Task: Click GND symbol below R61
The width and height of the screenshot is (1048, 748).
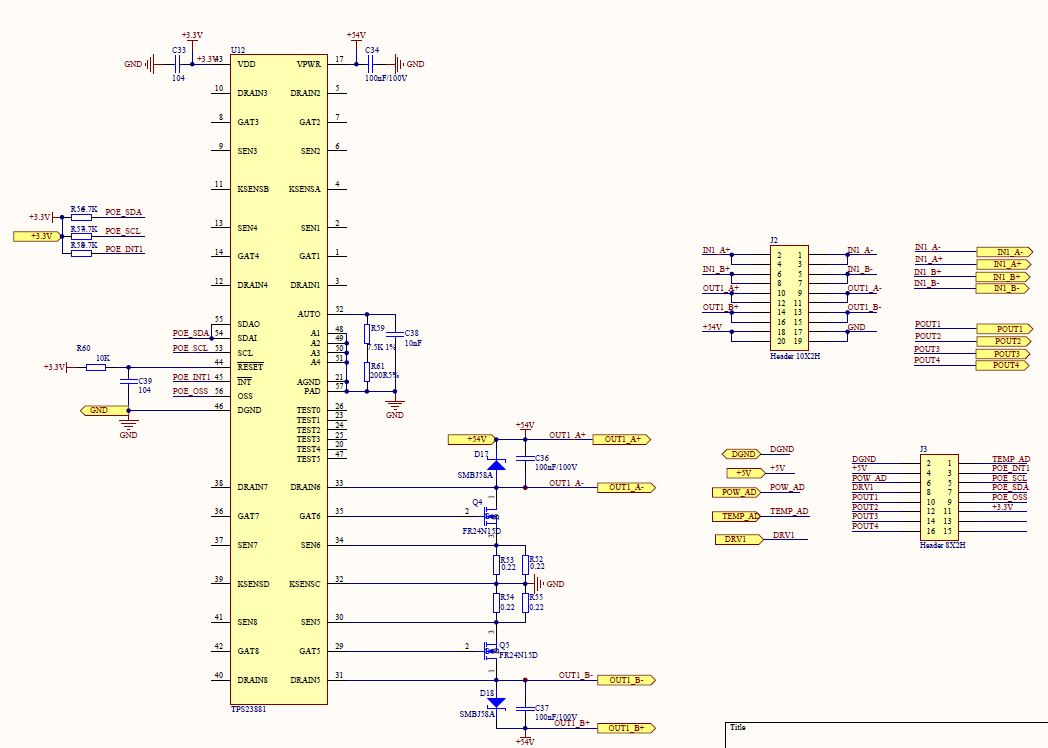Action: pos(395,404)
